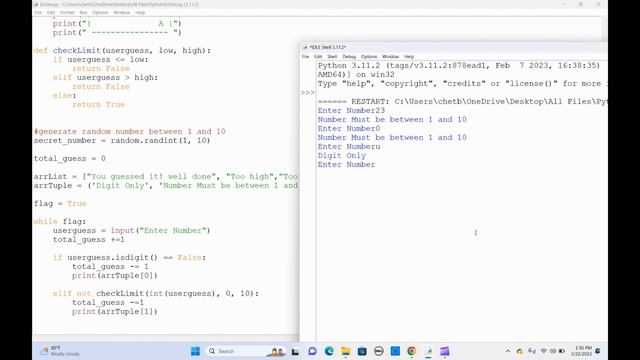The height and width of the screenshot is (360, 640).
Task: Open the clock and date in the taskbar
Action: [x=582, y=351]
